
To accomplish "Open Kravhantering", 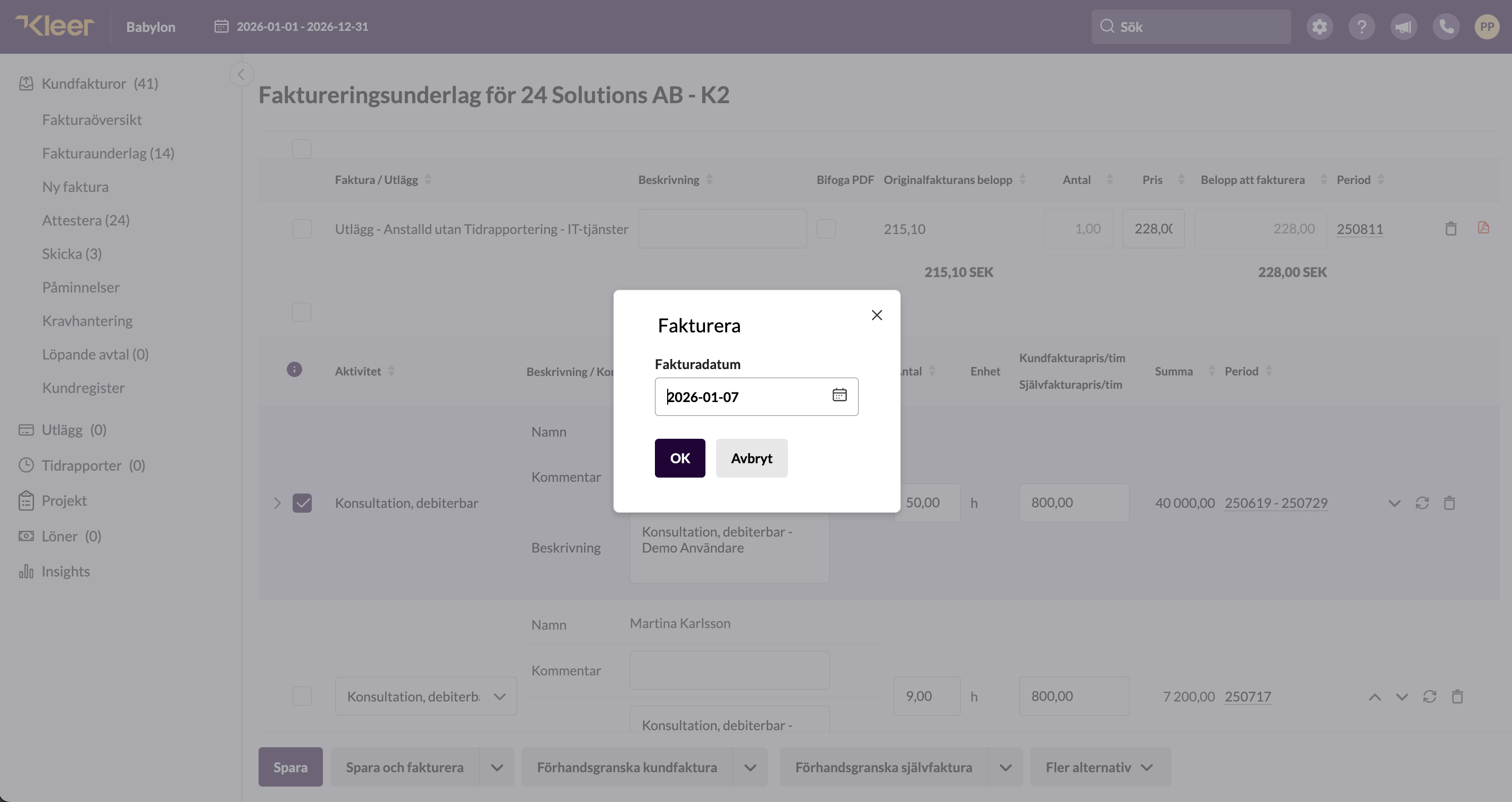I will click(87, 320).
